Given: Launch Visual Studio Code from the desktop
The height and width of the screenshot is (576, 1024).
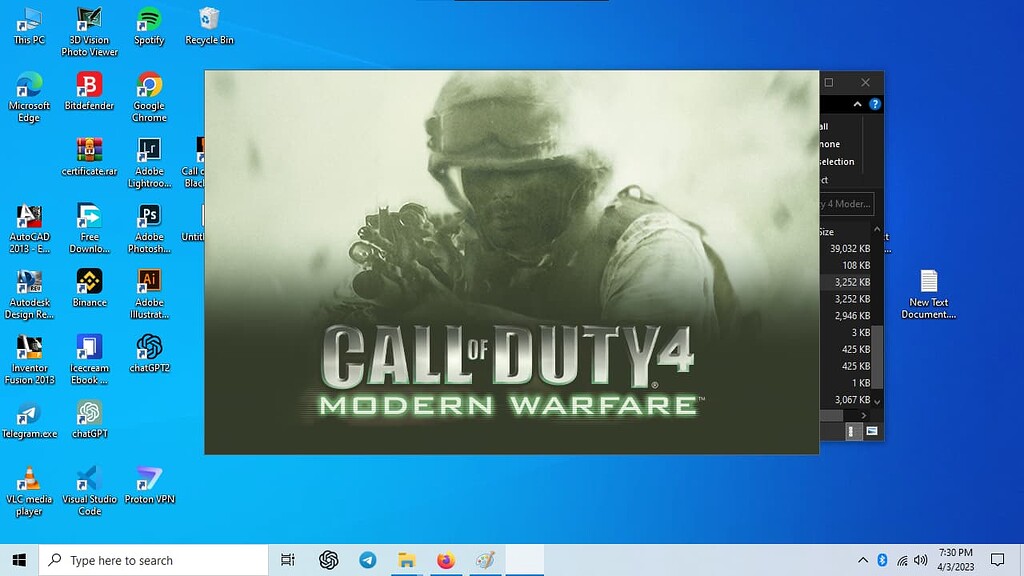Looking at the screenshot, I should [x=88, y=481].
